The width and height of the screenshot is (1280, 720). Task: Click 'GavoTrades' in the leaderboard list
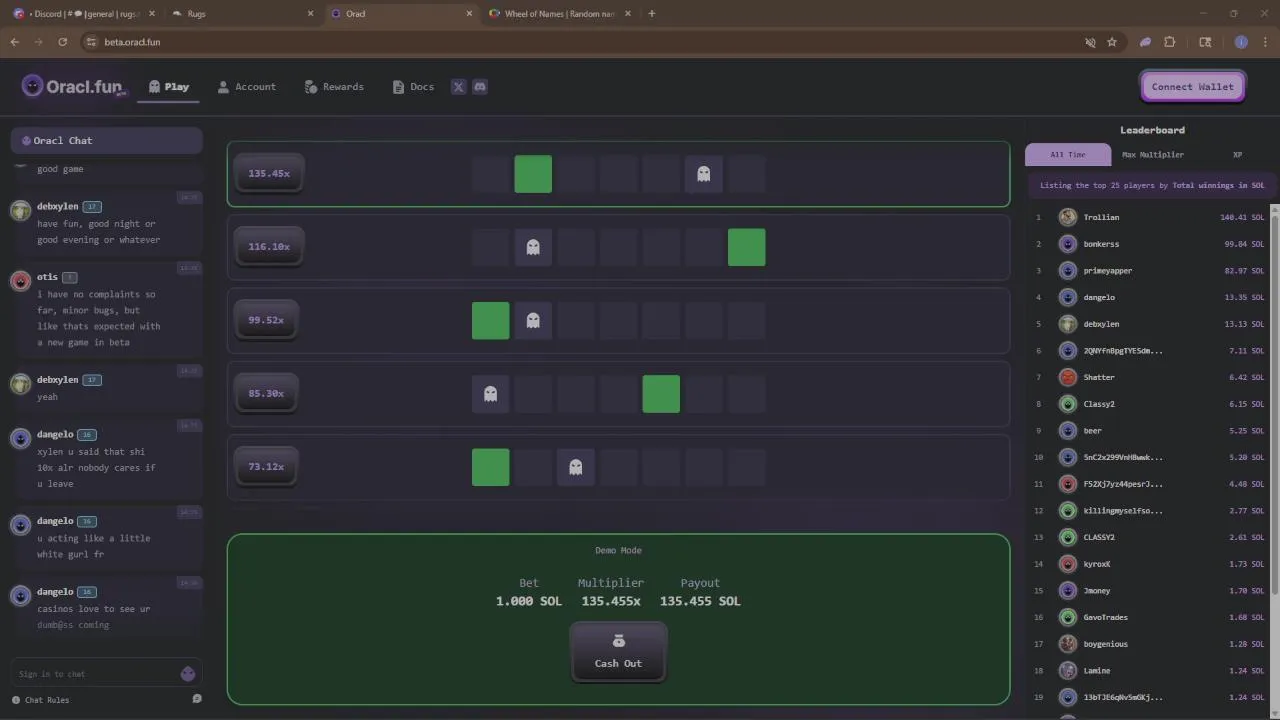tap(1105, 617)
